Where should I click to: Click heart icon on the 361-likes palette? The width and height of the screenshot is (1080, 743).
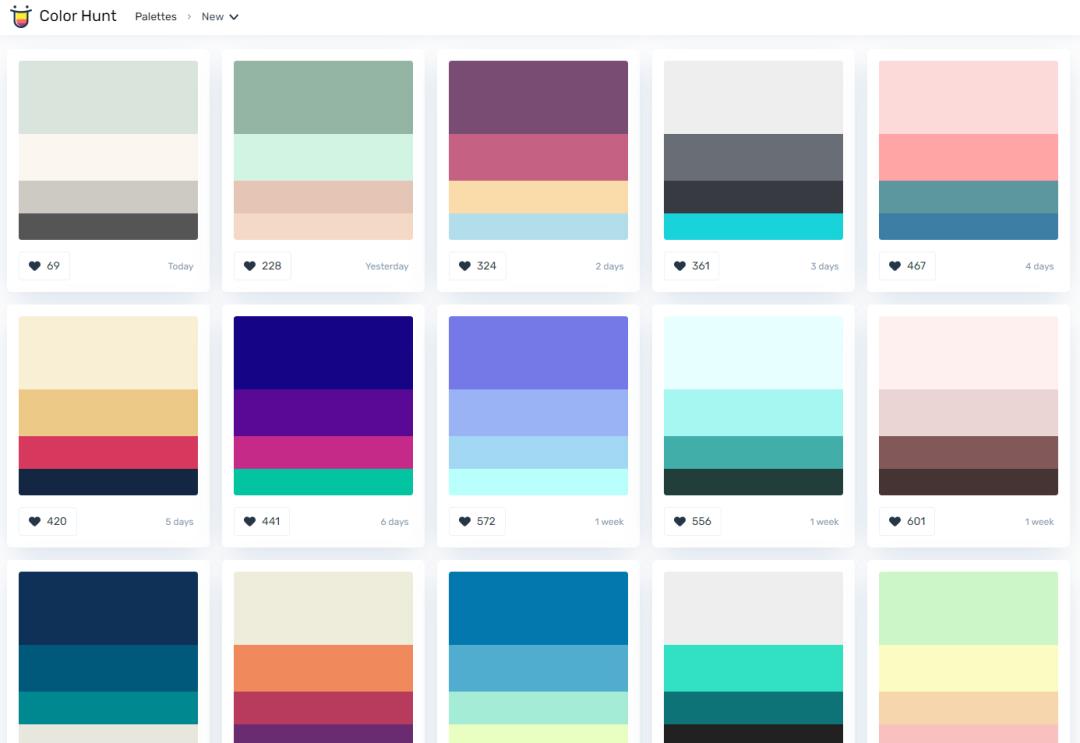tap(680, 266)
